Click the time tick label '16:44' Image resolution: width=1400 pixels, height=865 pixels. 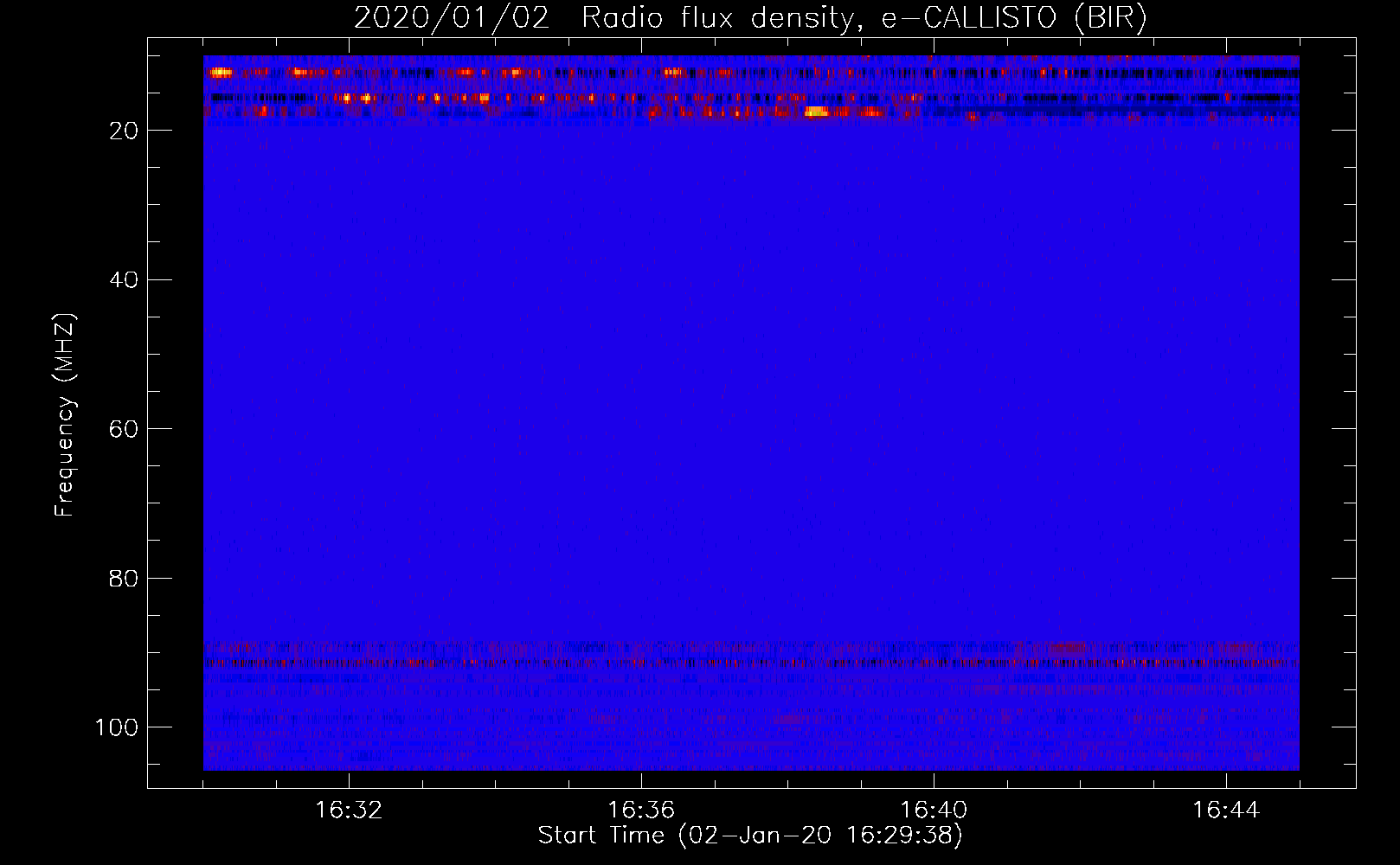point(1226,811)
